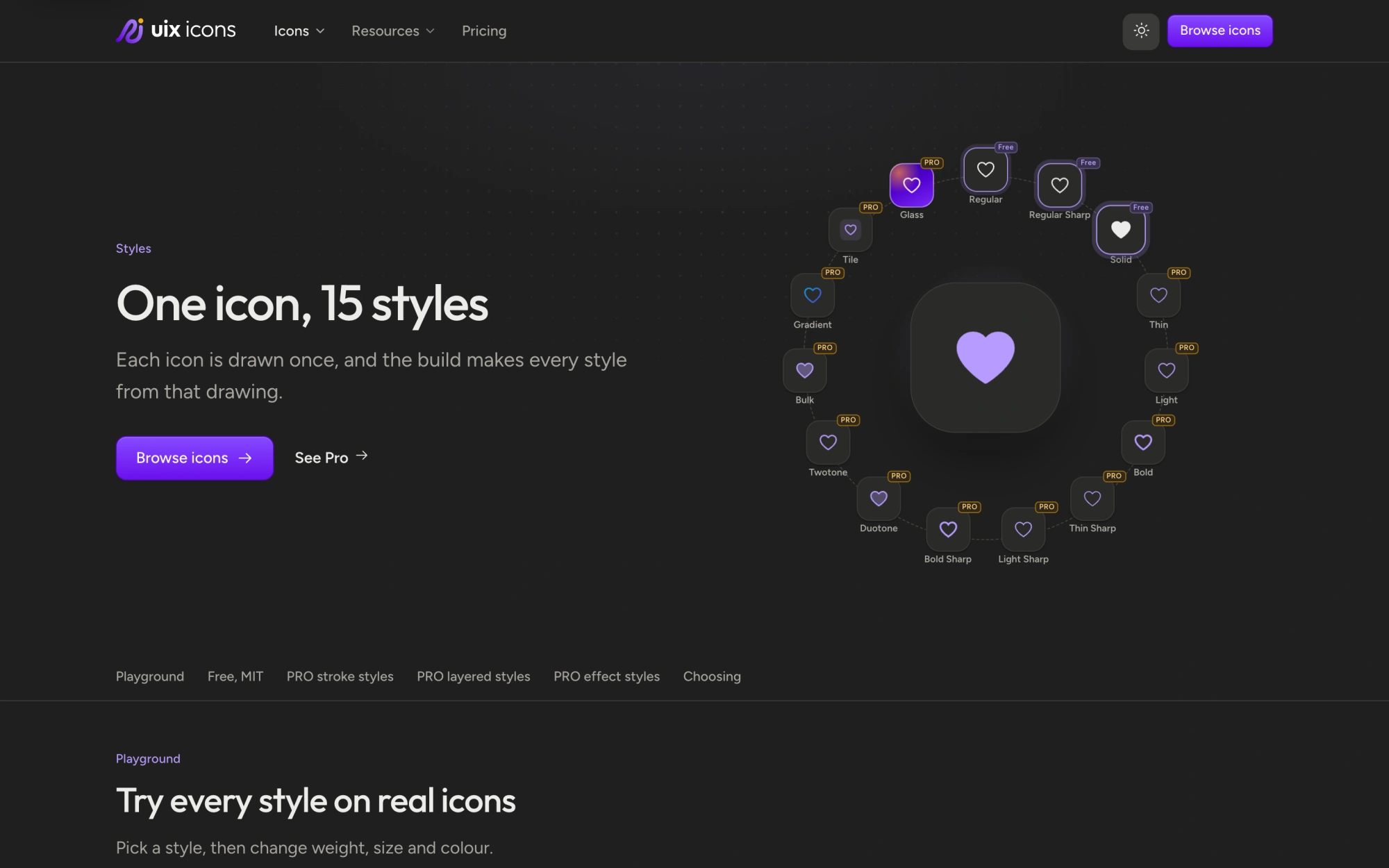Select the Glass style heart icon

click(x=911, y=185)
